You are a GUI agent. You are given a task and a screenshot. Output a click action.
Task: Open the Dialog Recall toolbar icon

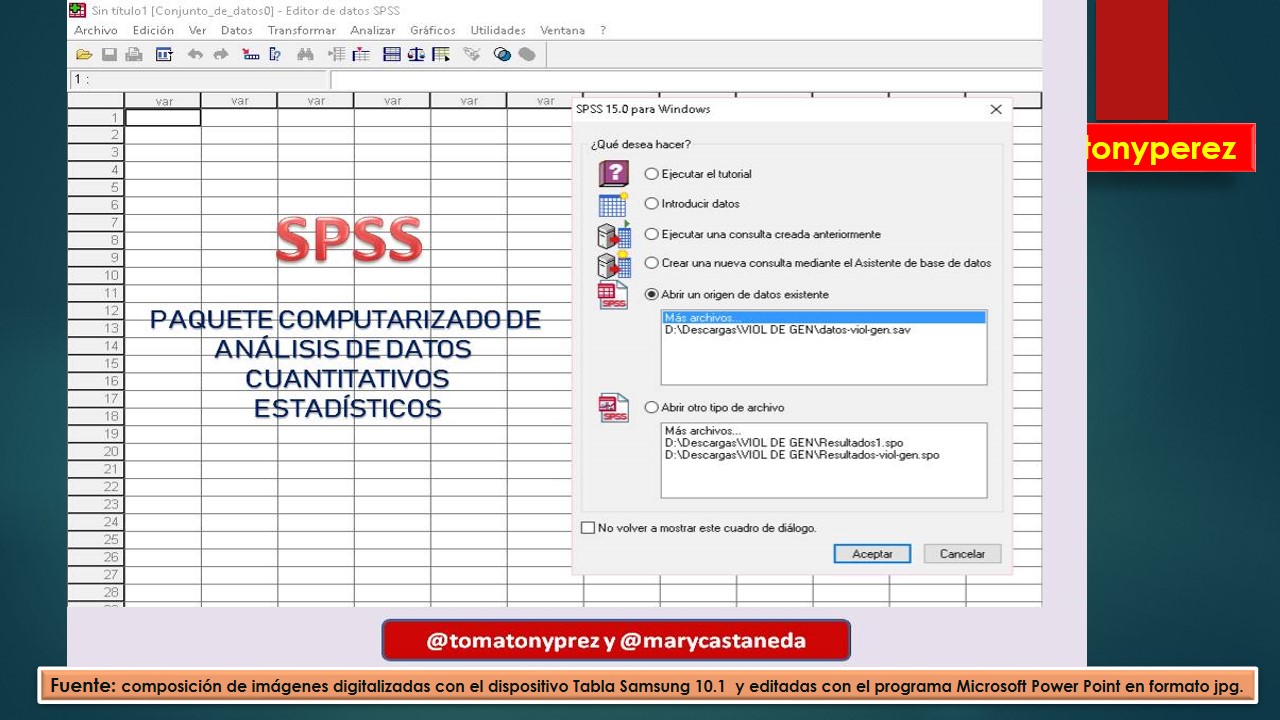pyautogui.click(x=164, y=55)
